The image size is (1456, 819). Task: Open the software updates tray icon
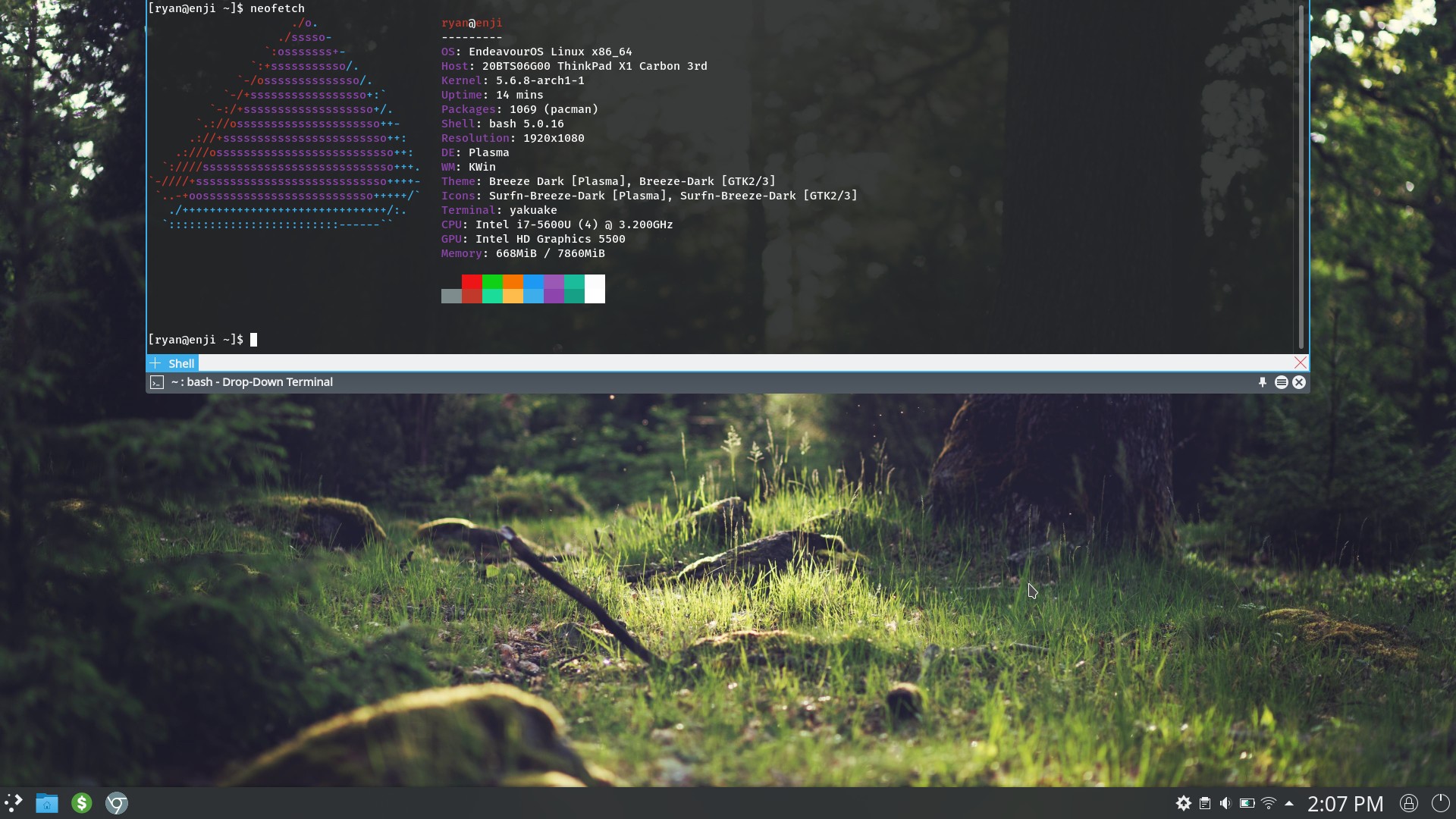pos(1184,803)
